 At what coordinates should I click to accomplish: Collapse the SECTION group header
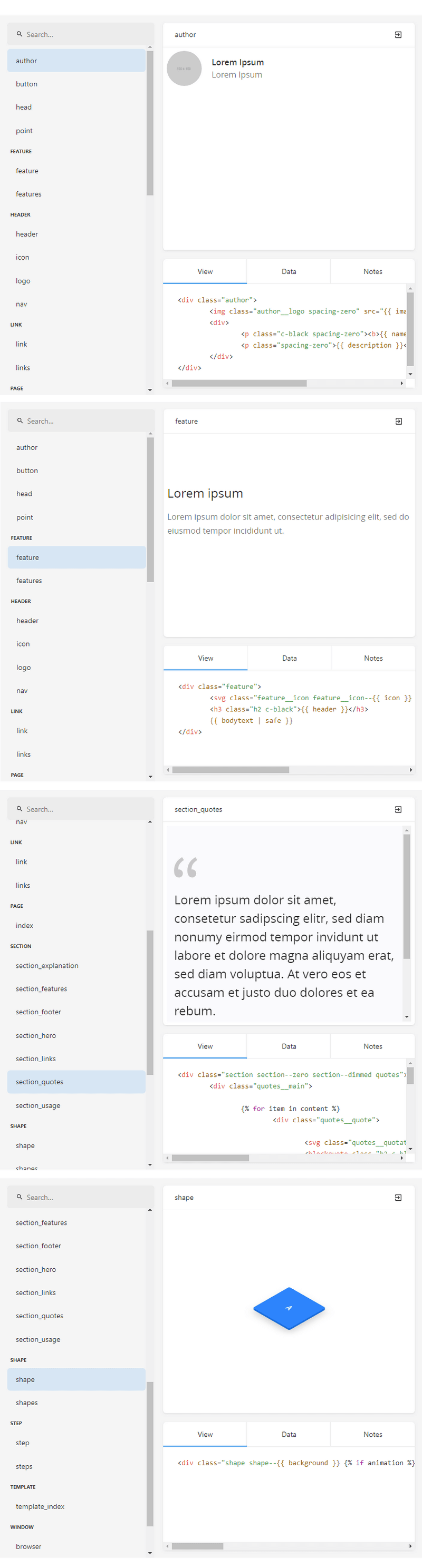pos(21,946)
